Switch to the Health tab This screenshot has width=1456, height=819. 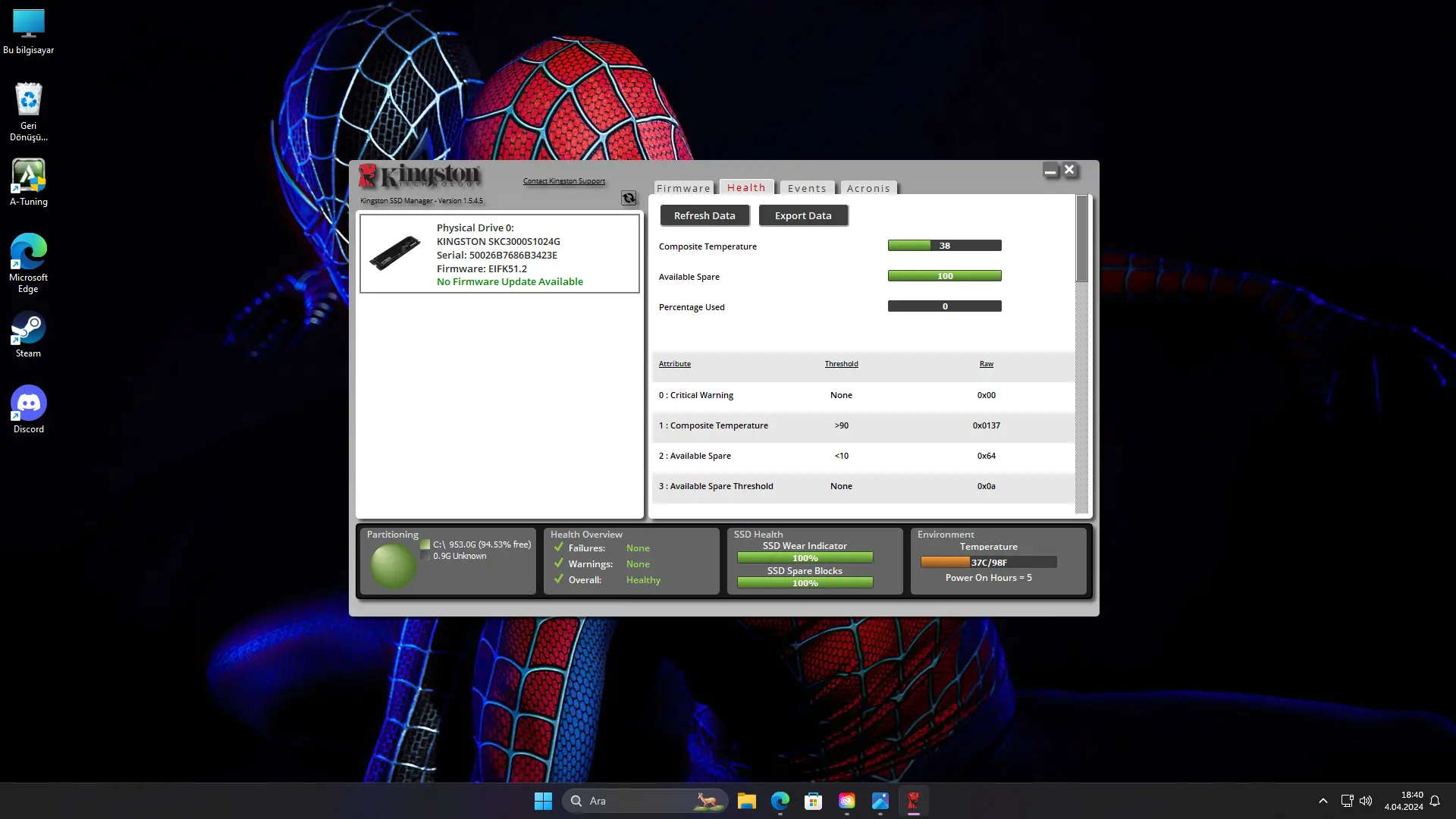(746, 187)
